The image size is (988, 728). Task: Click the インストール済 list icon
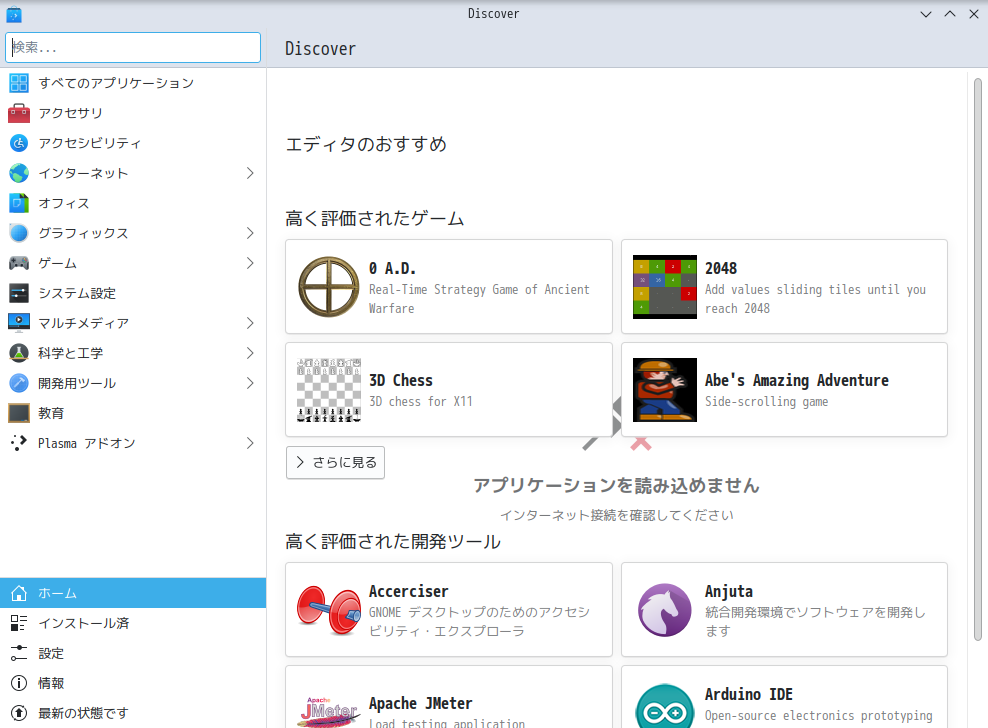[19, 623]
